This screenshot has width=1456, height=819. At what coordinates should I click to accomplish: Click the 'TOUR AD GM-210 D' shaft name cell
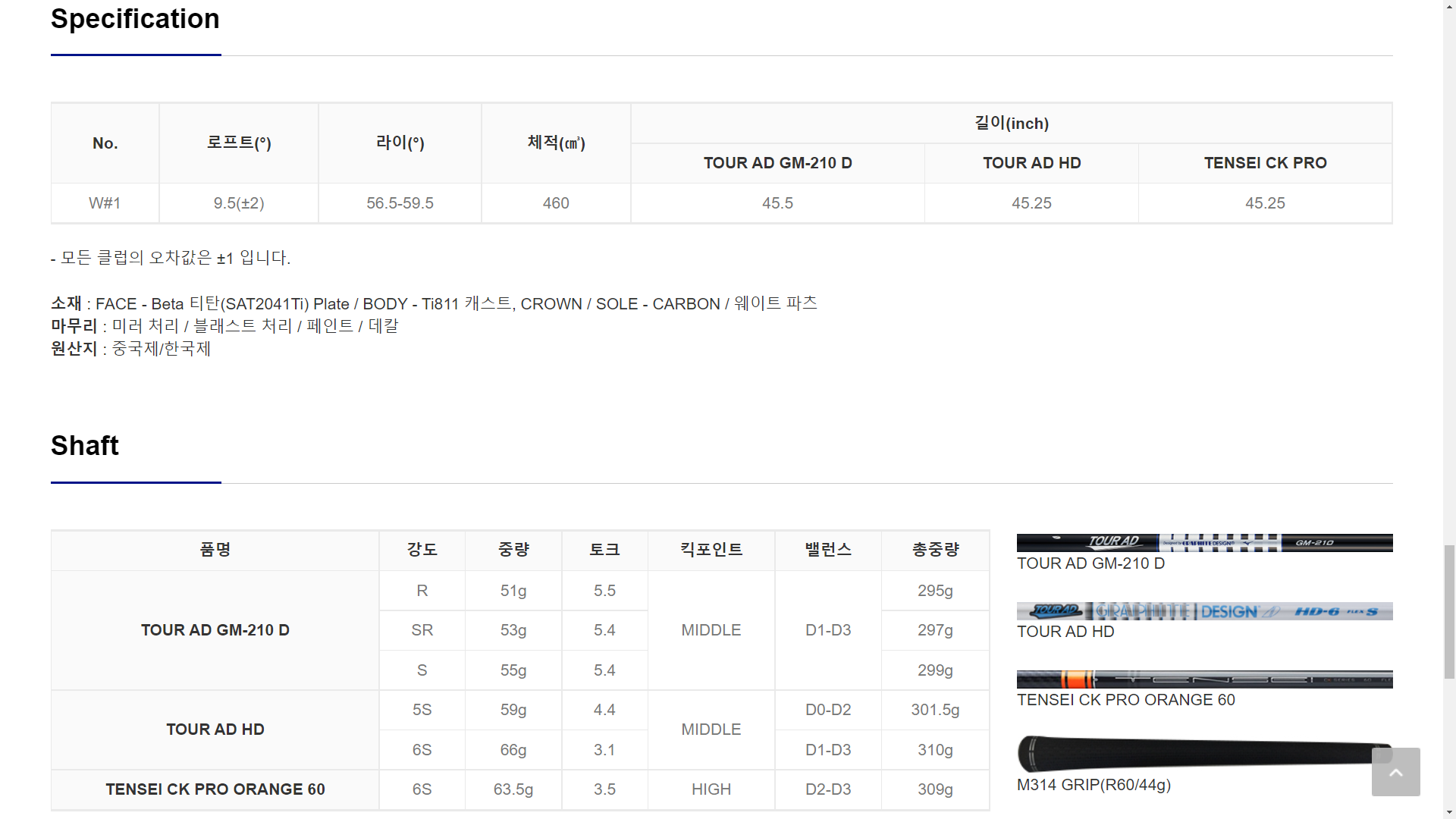pyautogui.click(x=215, y=630)
